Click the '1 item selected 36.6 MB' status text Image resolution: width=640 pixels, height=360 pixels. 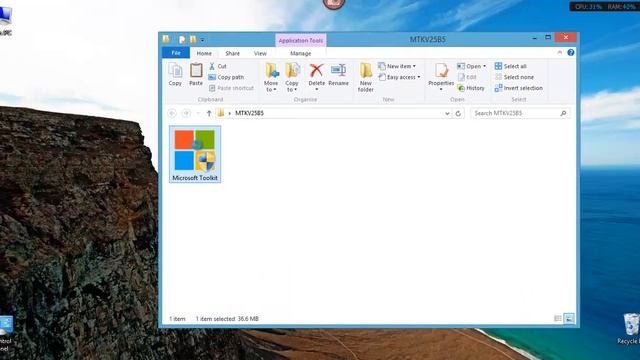227,319
